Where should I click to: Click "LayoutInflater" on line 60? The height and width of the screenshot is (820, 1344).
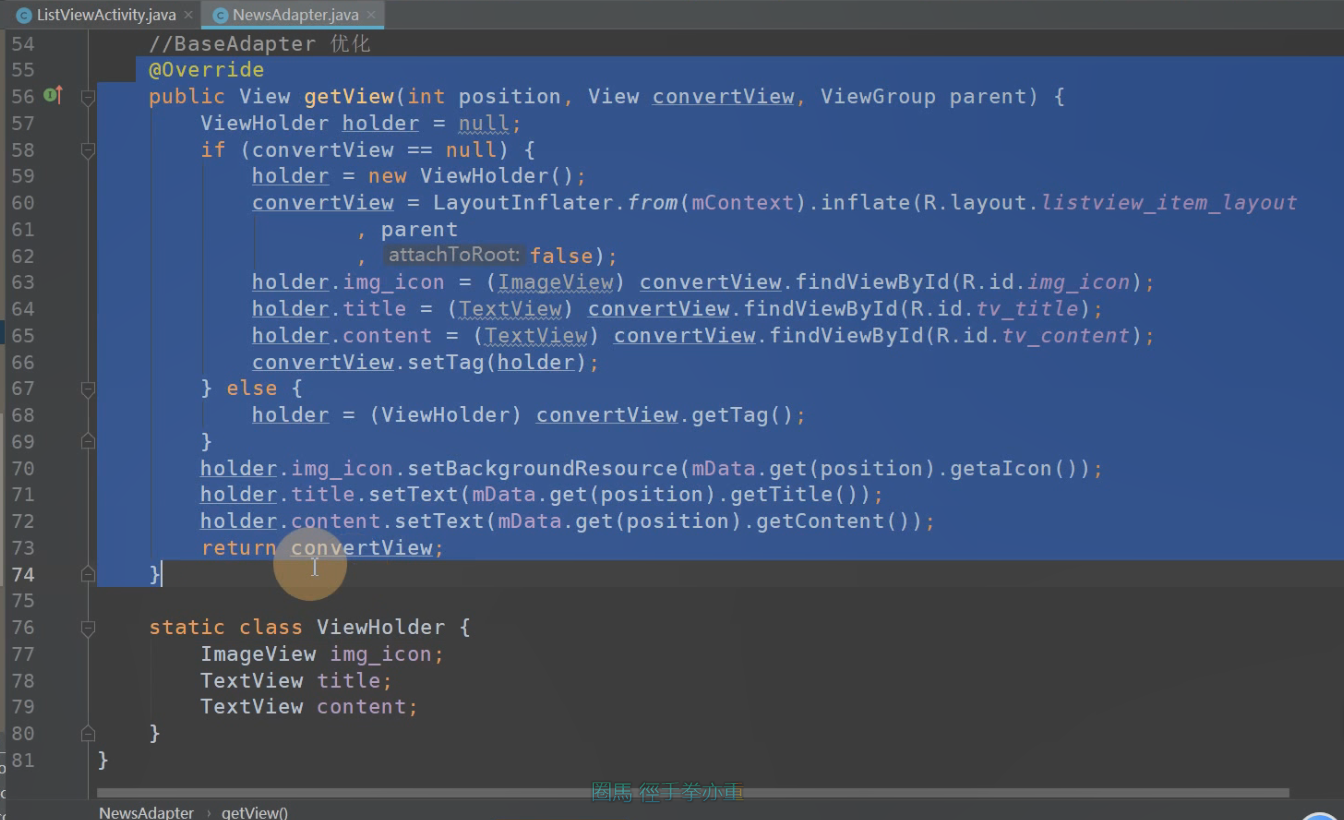523,203
